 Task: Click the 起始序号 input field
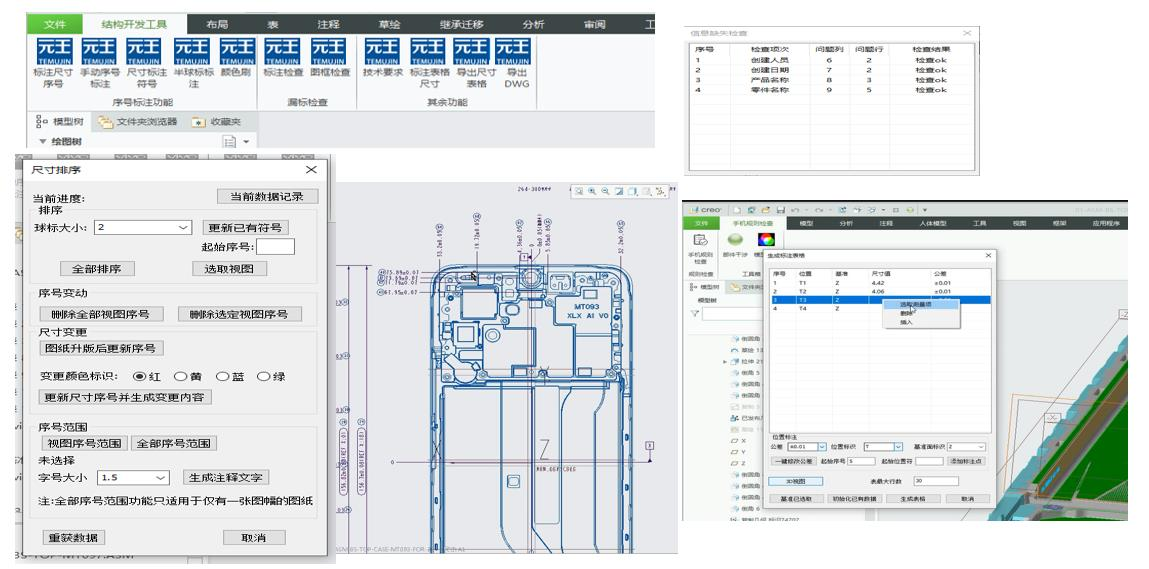(x=275, y=247)
